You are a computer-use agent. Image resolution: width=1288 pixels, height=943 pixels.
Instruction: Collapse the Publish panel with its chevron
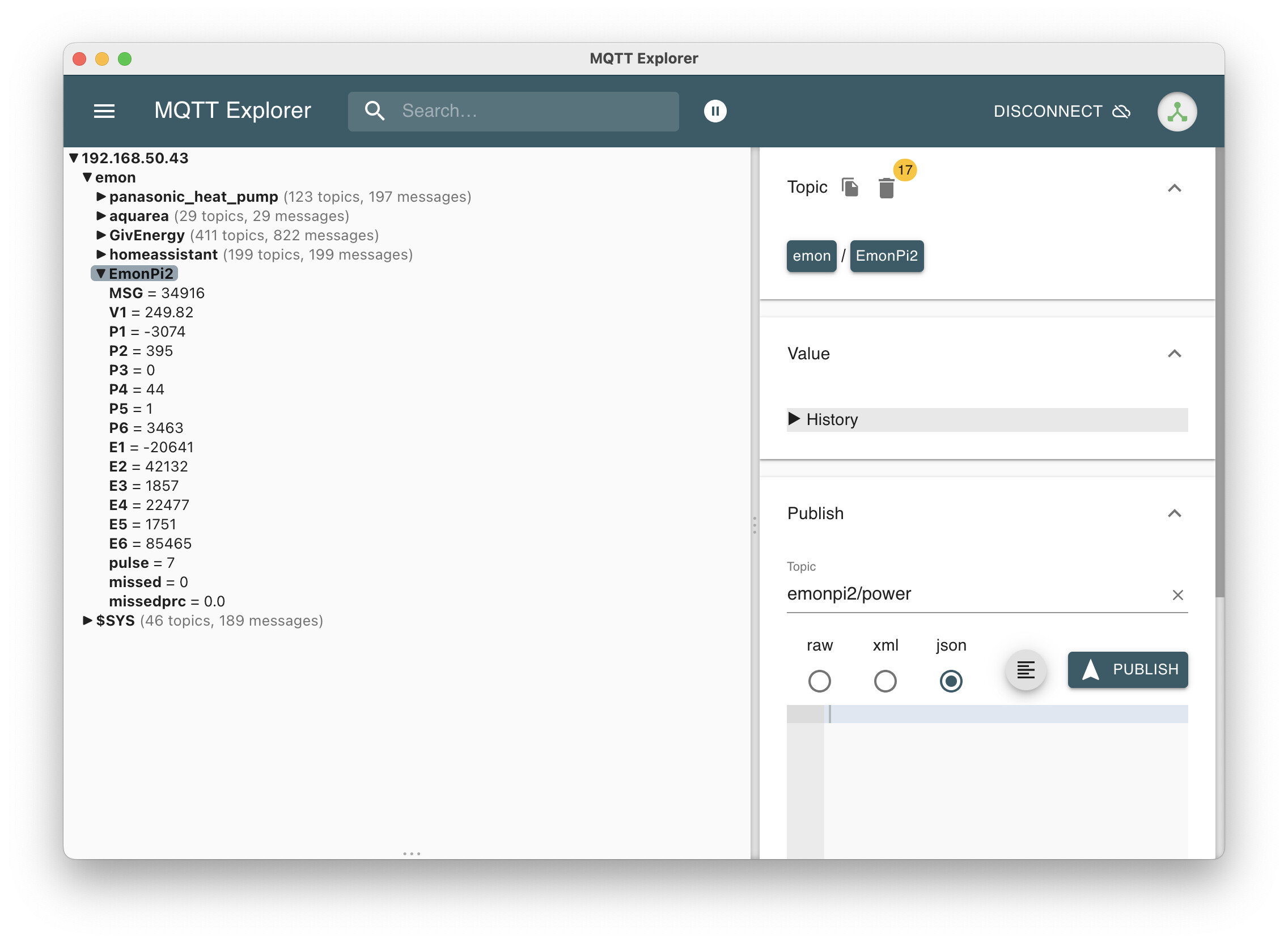[1175, 513]
